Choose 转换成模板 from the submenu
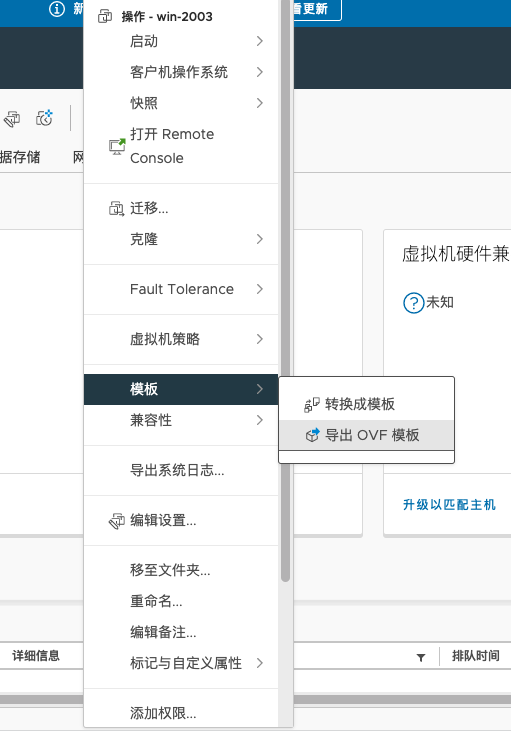 pos(366,404)
